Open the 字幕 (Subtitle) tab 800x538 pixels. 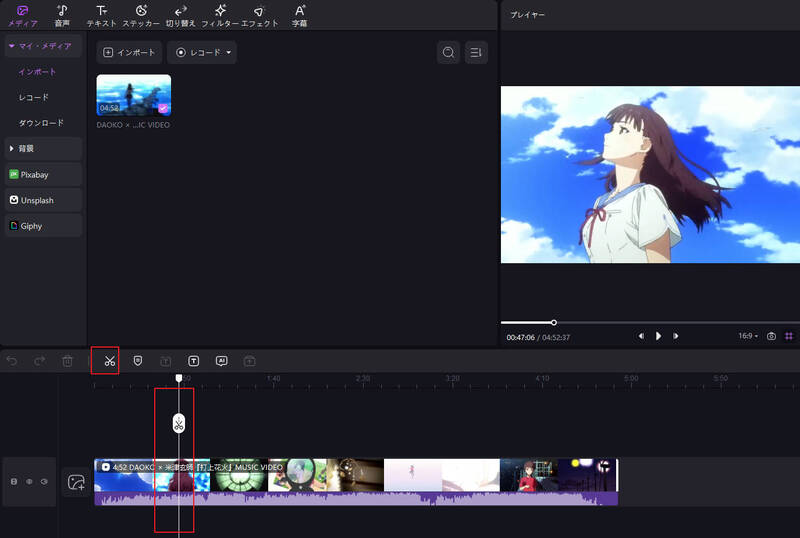pyautogui.click(x=299, y=16)
